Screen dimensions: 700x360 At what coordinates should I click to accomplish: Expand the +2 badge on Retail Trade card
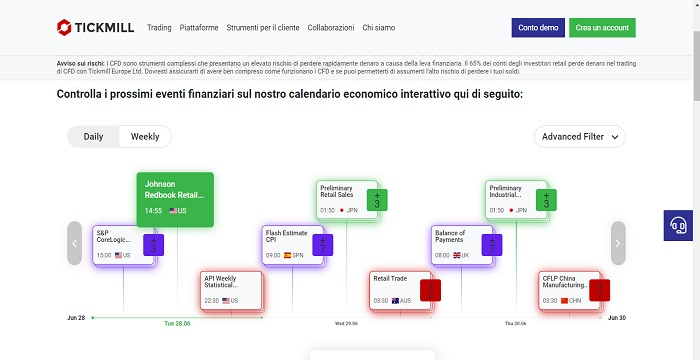[430, 290]
